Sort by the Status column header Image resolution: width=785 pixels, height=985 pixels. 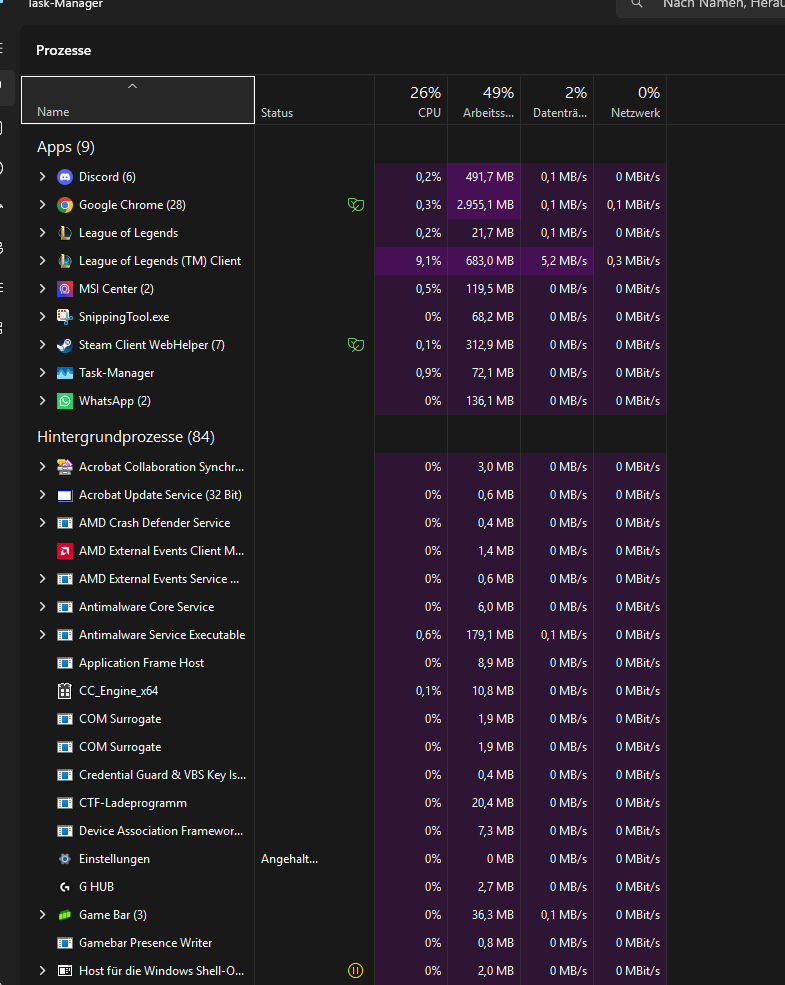(315, 101)
